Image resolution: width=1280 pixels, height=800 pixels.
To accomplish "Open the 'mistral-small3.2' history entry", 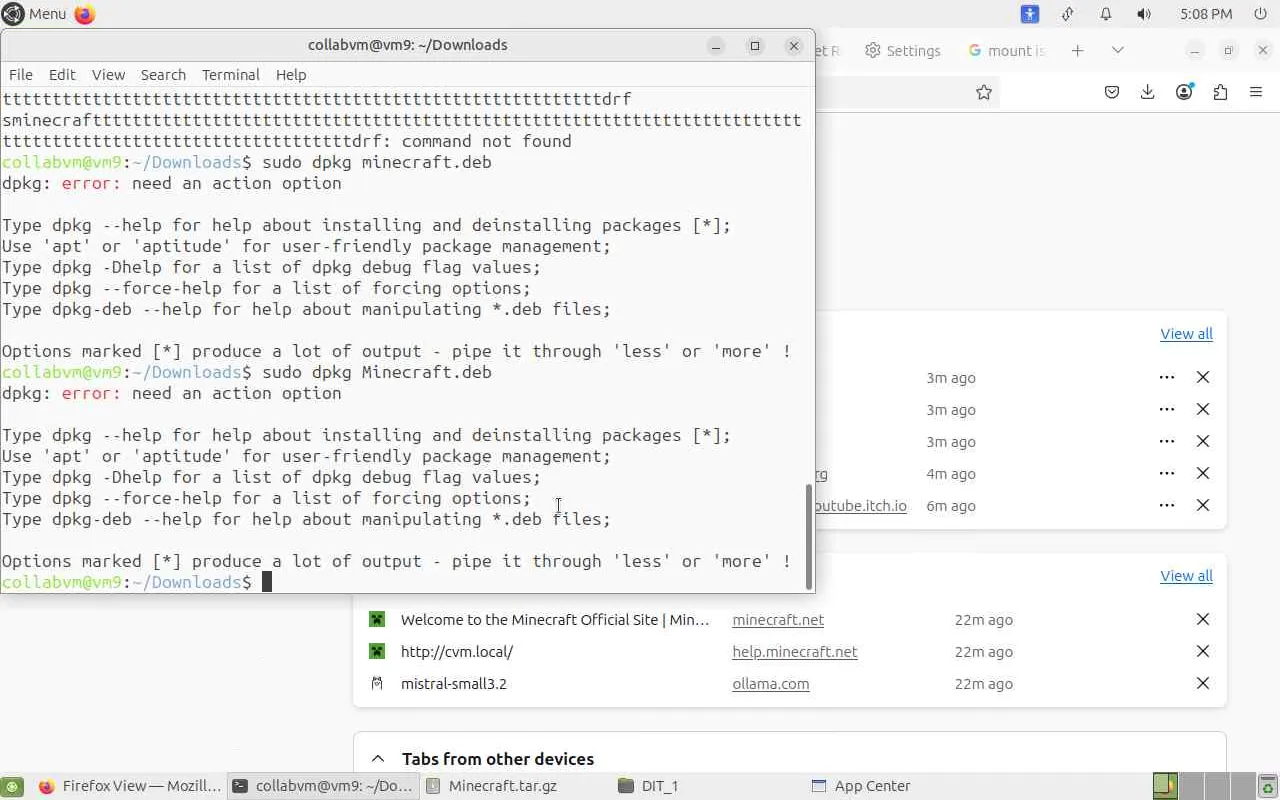I will [x=454, y=684].
